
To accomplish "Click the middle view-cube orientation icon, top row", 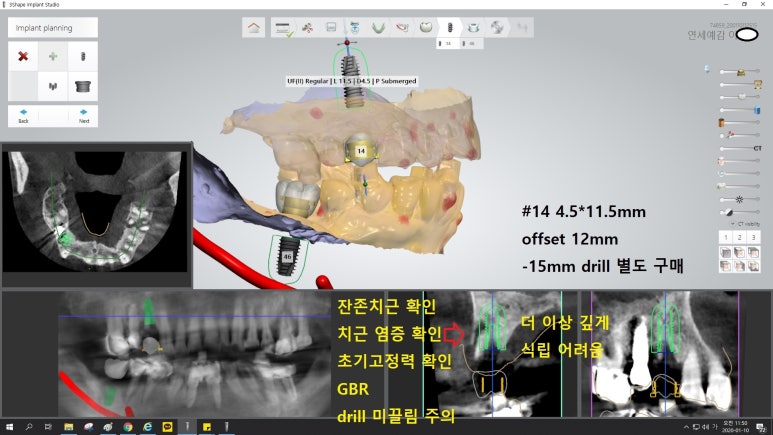I will (x=739, y=253).
